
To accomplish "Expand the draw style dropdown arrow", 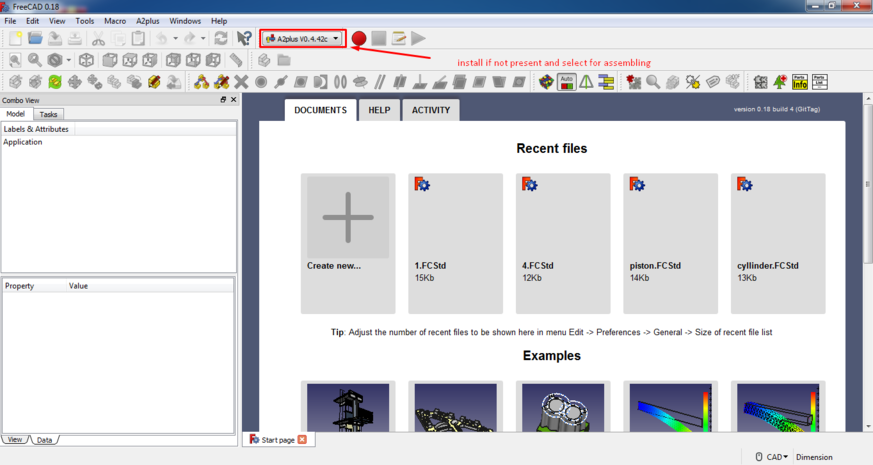I will pos(68,60).
